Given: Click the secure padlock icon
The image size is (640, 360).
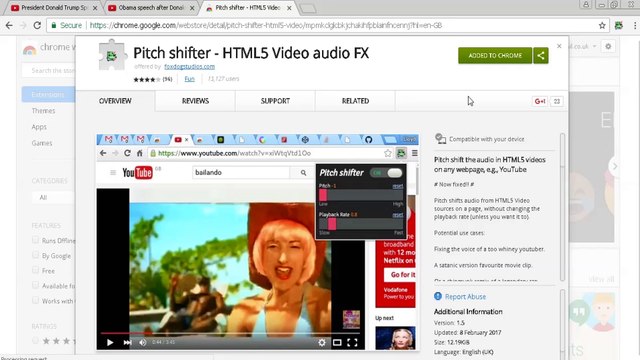Looking at the screenshot, I should (x=53, y=25).
